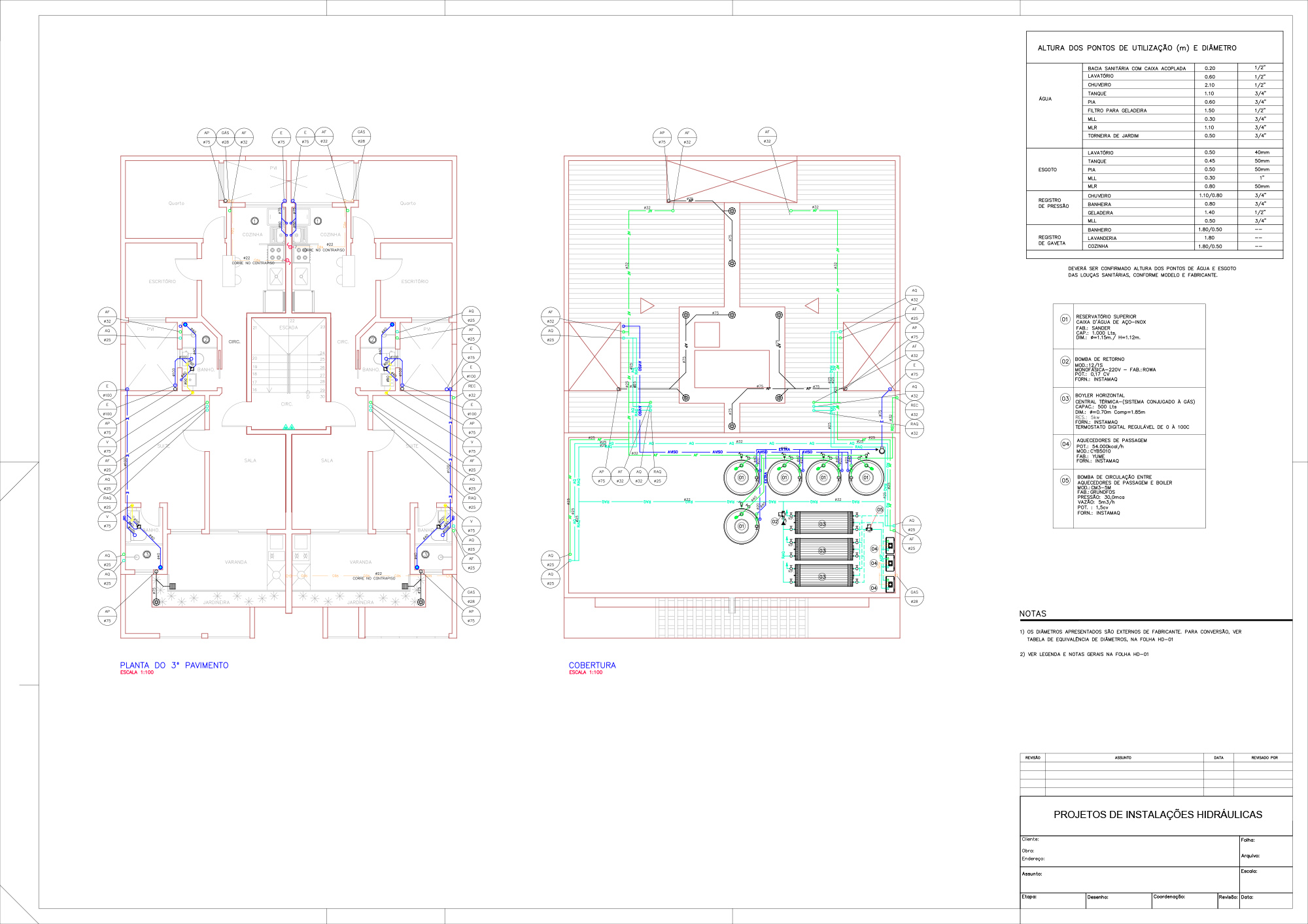The width and height of the screenshot is (1308, 924).
Task: Select the Folha field in the title block
Action: coord(1248,840)
